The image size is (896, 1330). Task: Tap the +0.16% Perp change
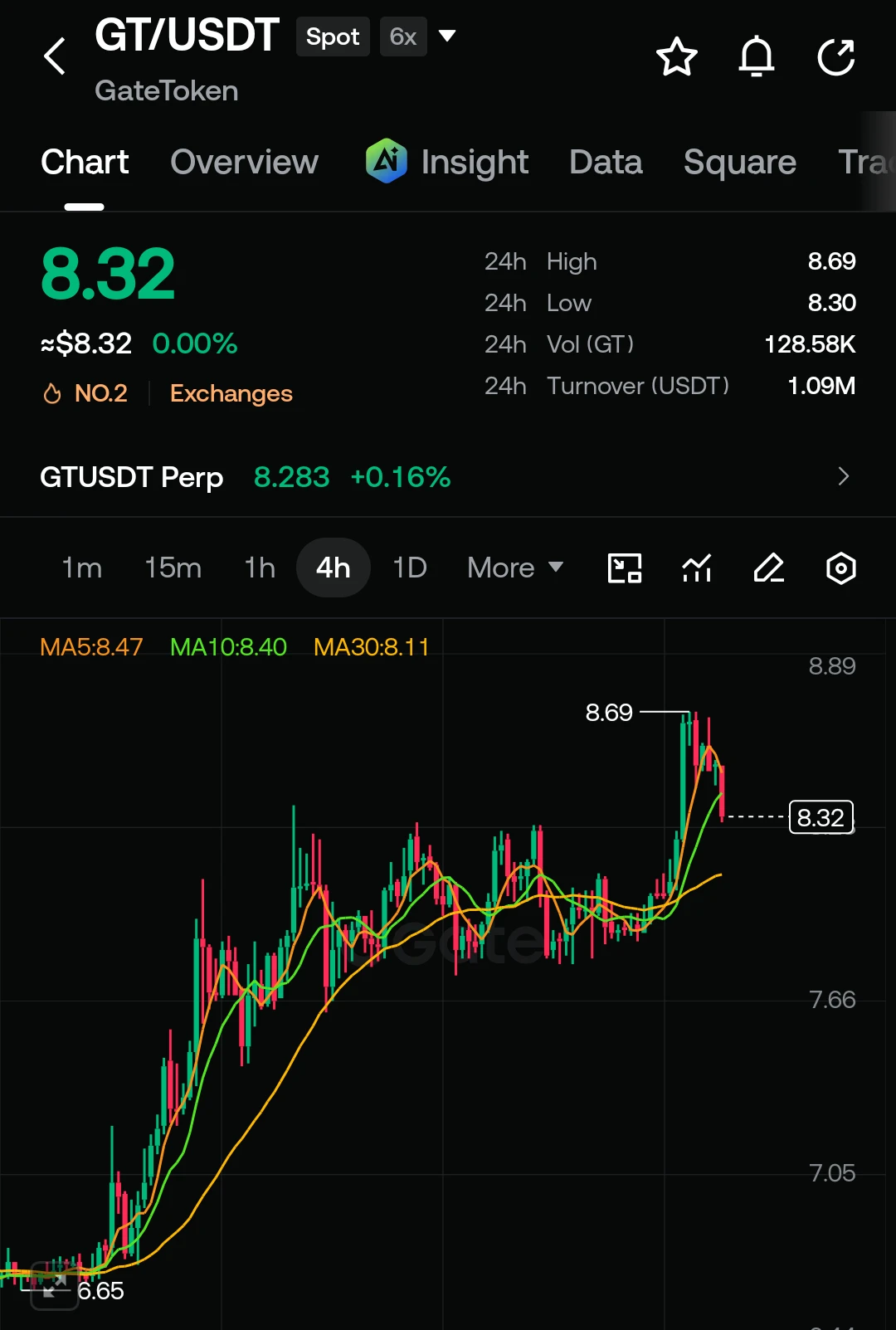[x=401, y=477]
